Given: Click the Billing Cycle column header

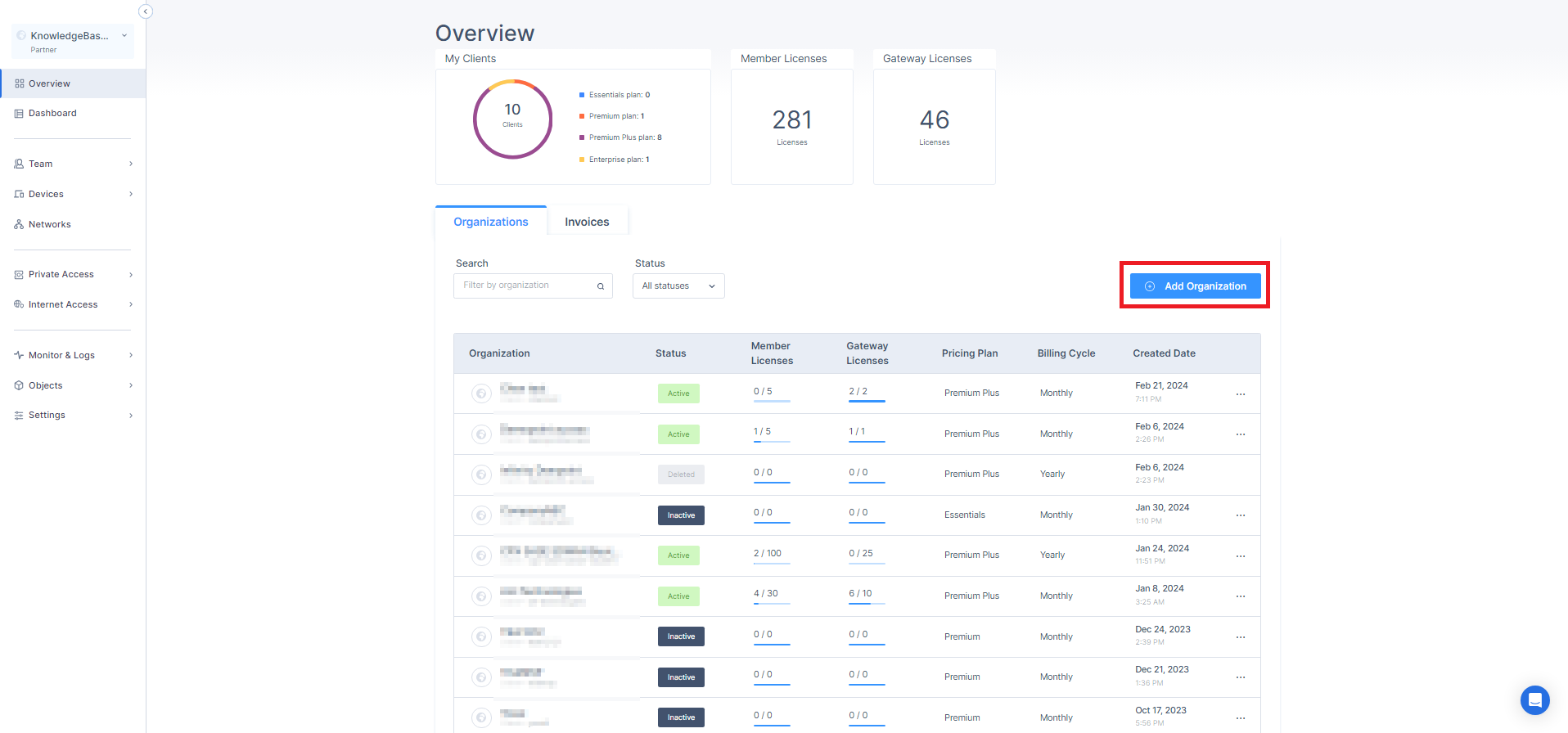Looking at the screenshot, I should point(1066,353).
